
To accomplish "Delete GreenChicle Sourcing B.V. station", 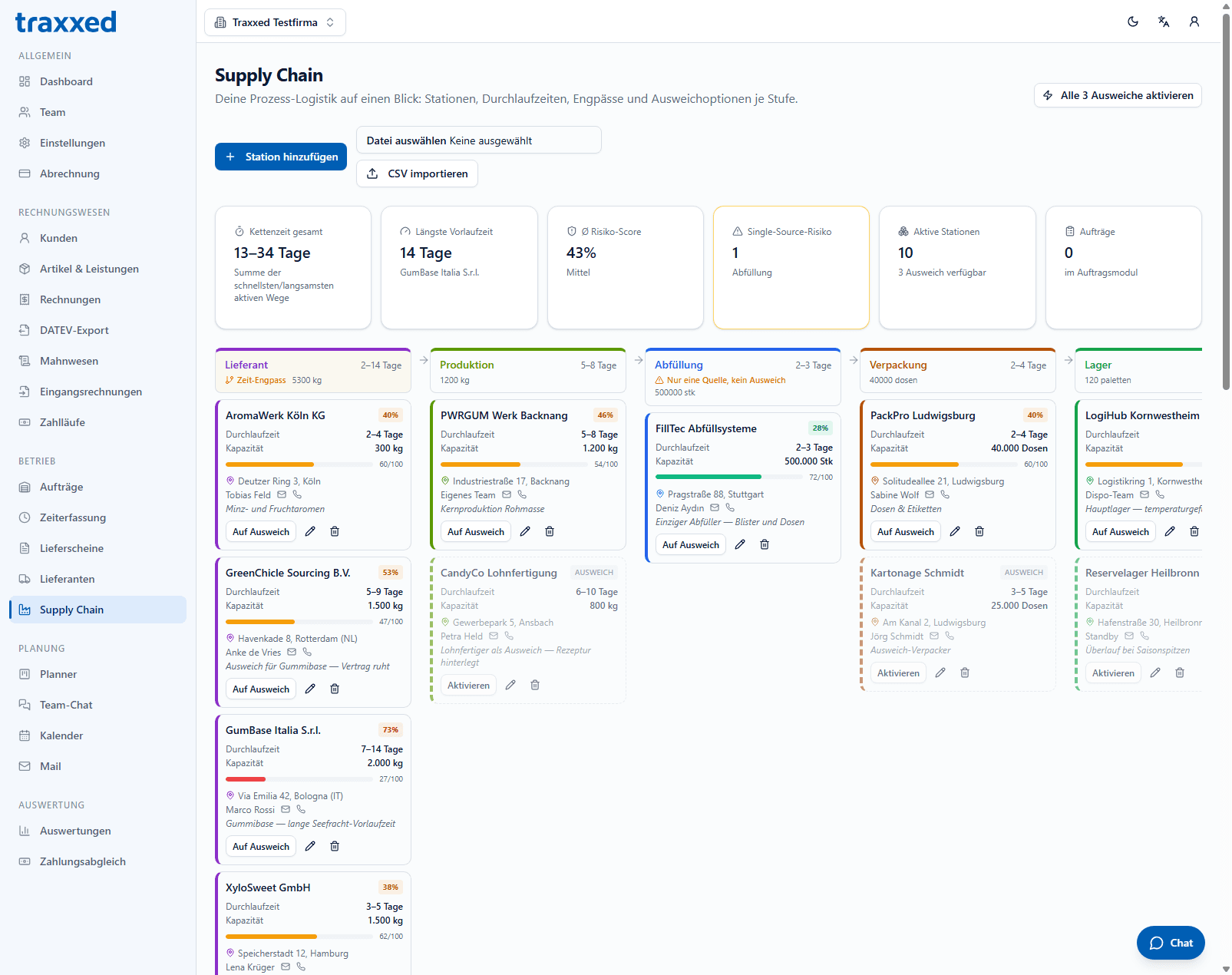I will pyautogui.click(x=335, y=689).
